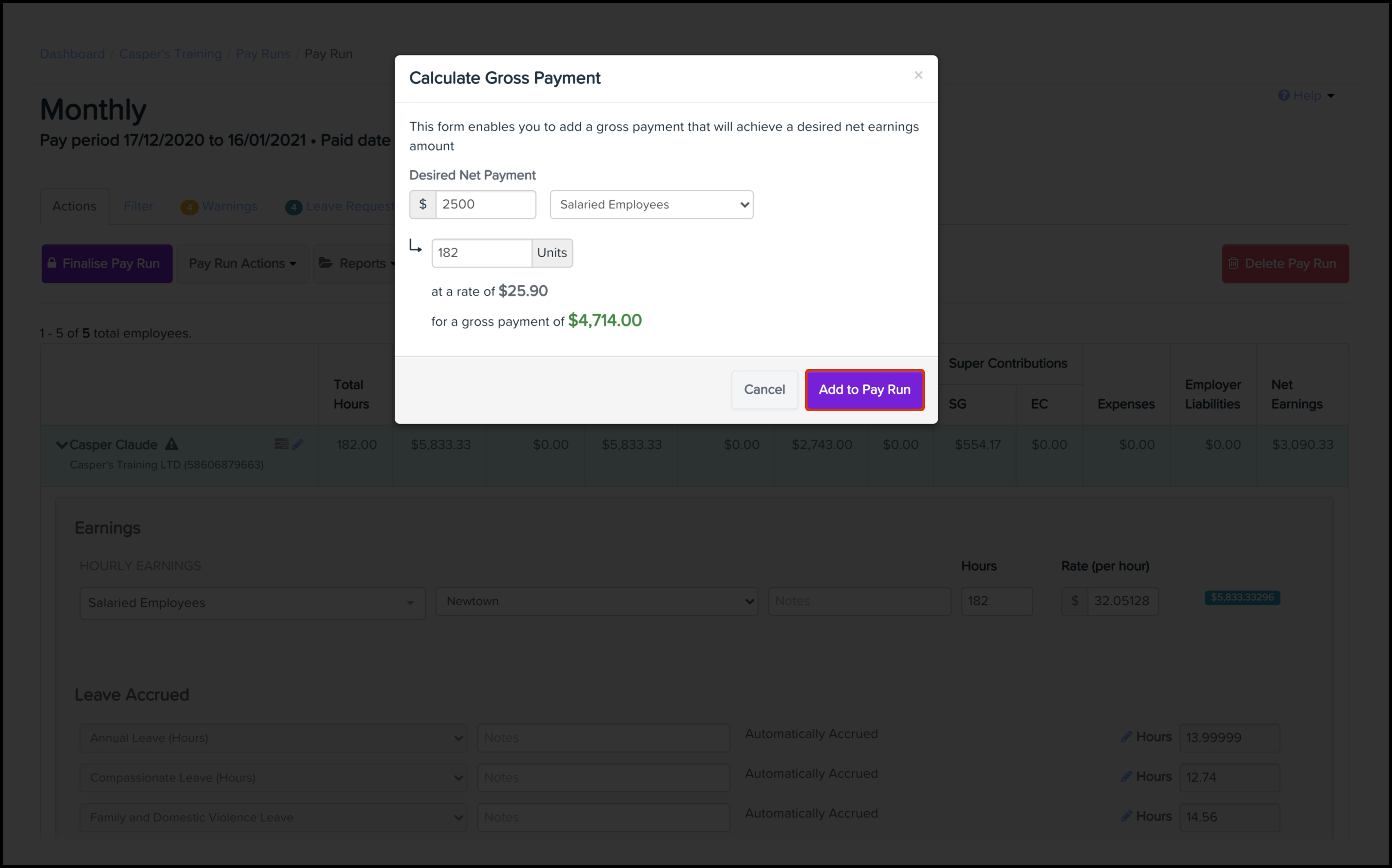Close the Calculate Gross Payment dialog
1392x868 pixels.
coord(918,75)
